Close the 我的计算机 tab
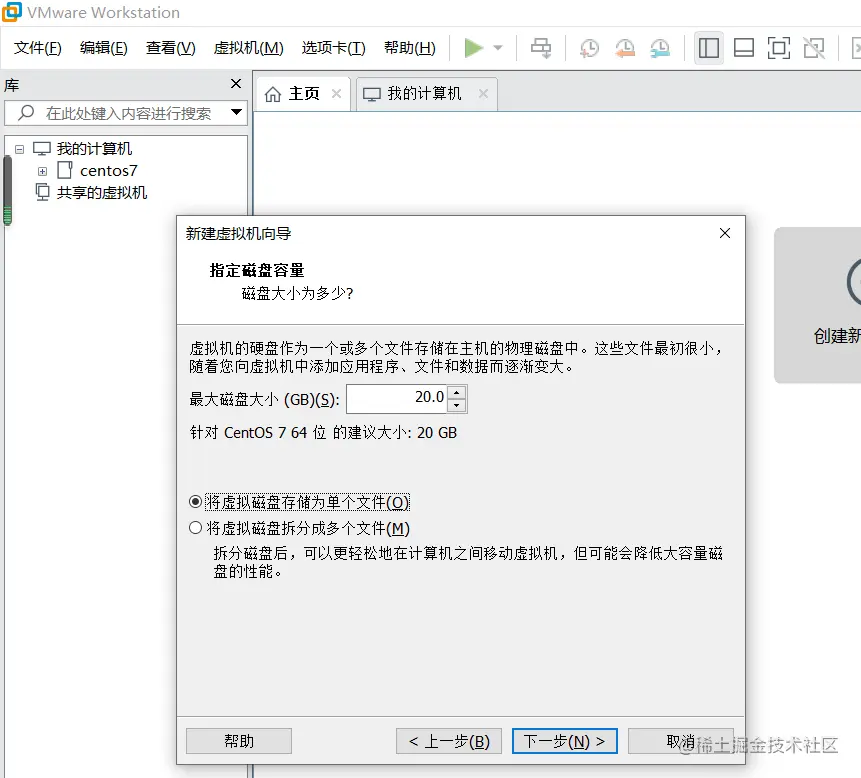 [483, 94]
